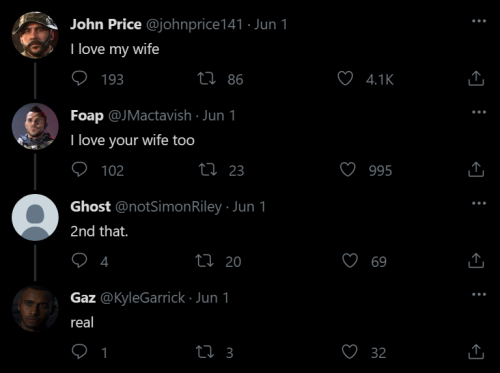Share Gaz's tweet
The image size is (500, 373).
click(476, 352)
